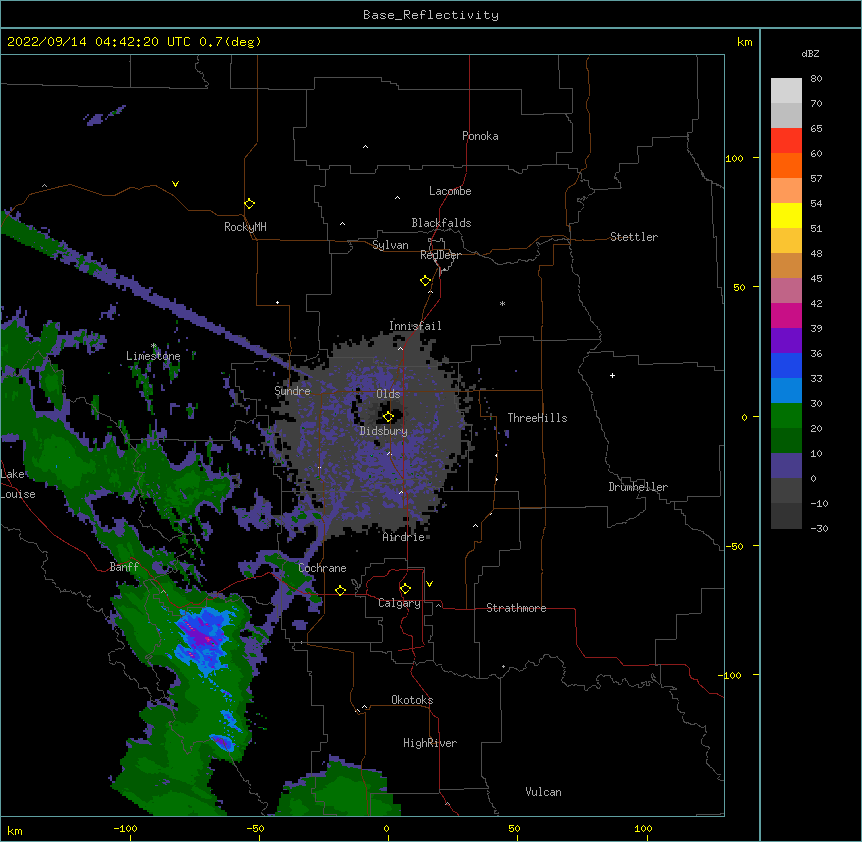
Task: Click the Banff label
Action: (x=124, y=567)
